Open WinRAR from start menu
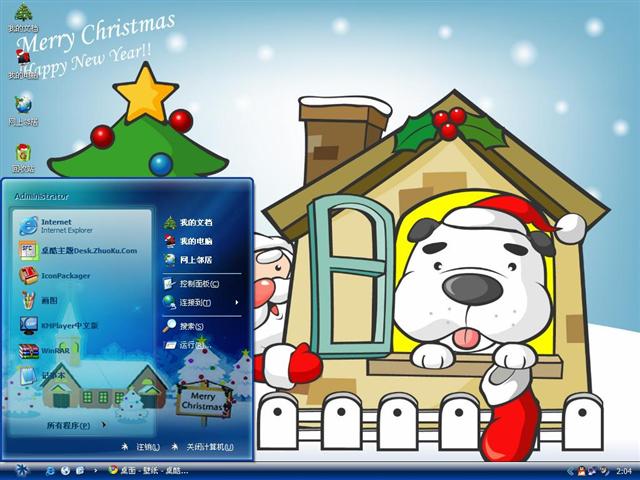Image resolution: width=640 pixels, height=480 pixels. click(x=44, y=351)
